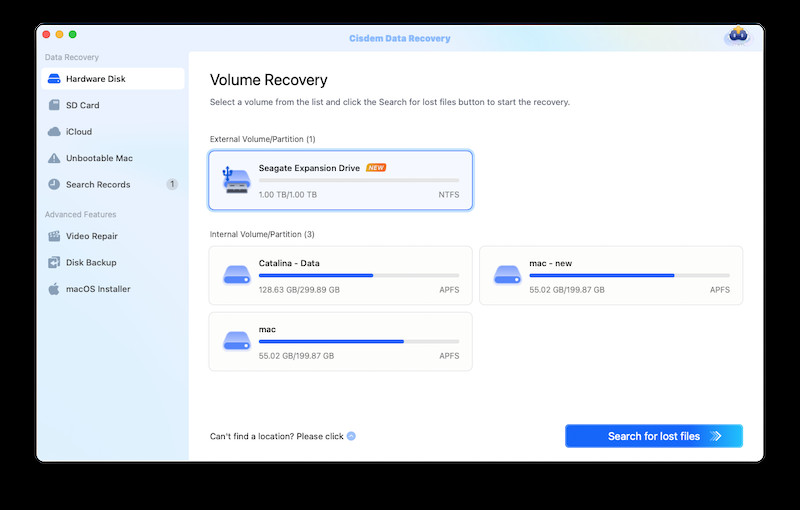This screenshot has height=510, width=800.
Task: Click the SD Card icon in sidebar
Action: point(54,105)
